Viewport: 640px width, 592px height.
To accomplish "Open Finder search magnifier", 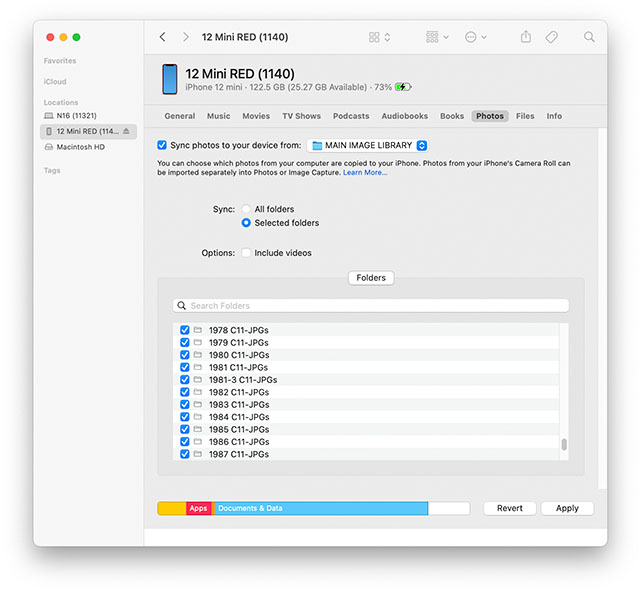I will (589, 37).
